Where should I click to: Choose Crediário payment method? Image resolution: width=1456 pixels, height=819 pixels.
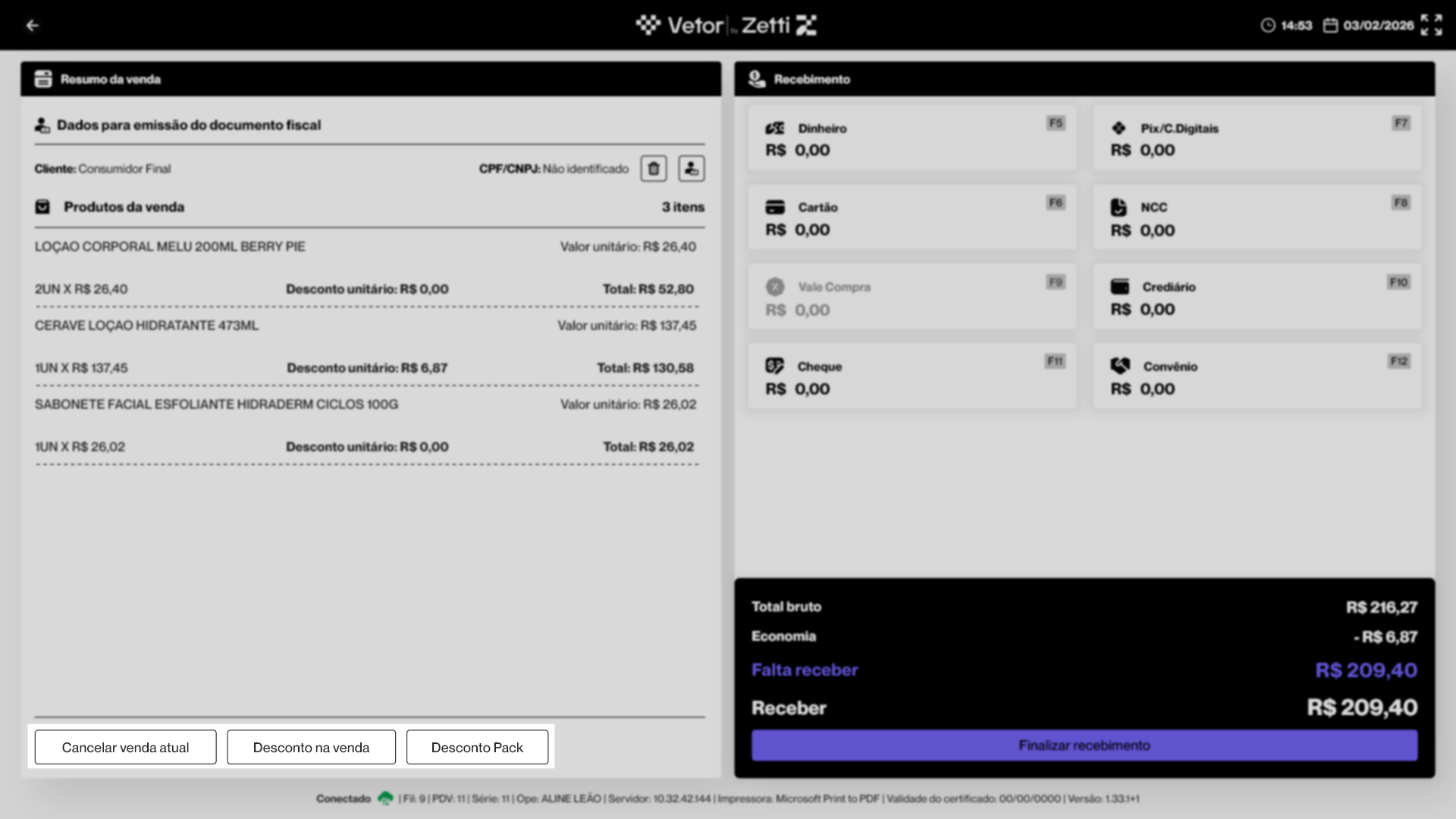tap(1257, 298)
